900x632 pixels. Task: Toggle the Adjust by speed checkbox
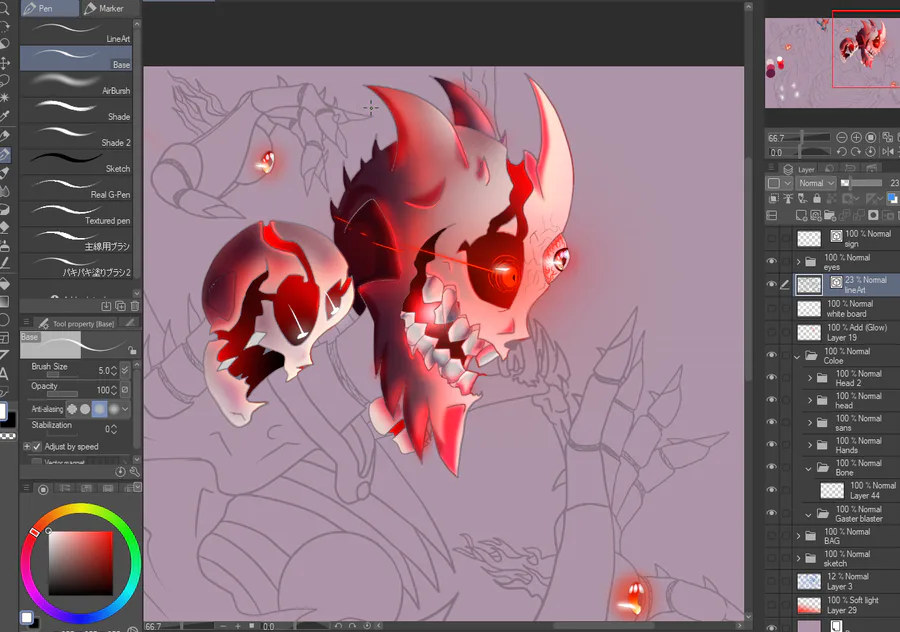coord(37,447)
